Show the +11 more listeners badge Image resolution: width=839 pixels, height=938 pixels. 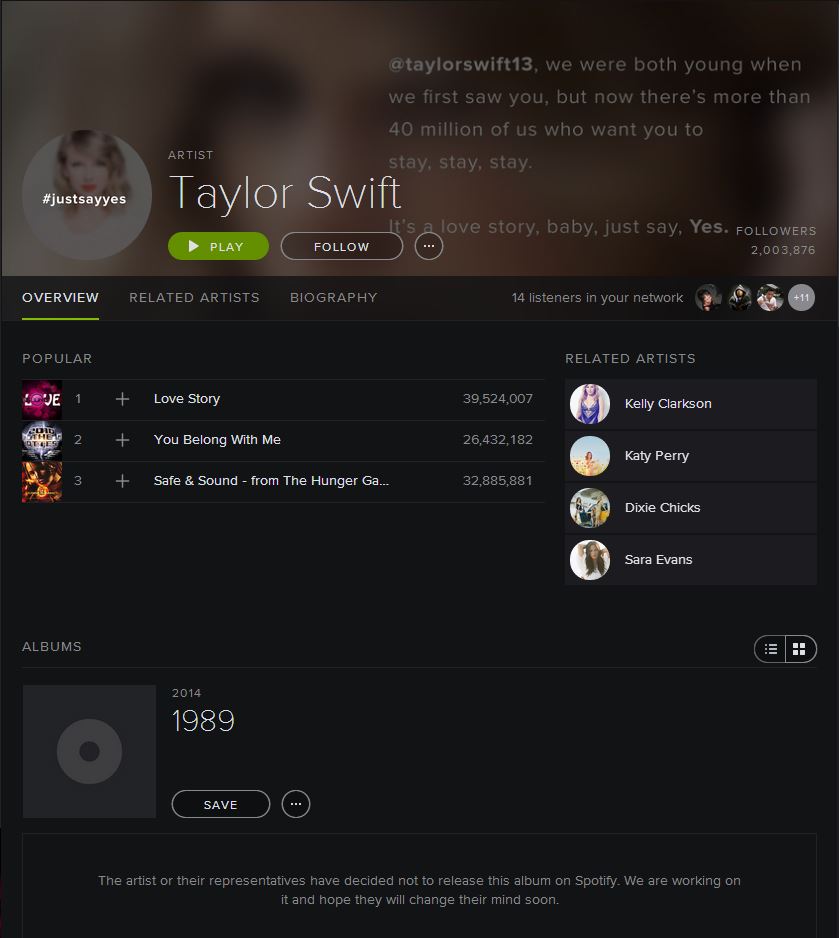[801, 297]
